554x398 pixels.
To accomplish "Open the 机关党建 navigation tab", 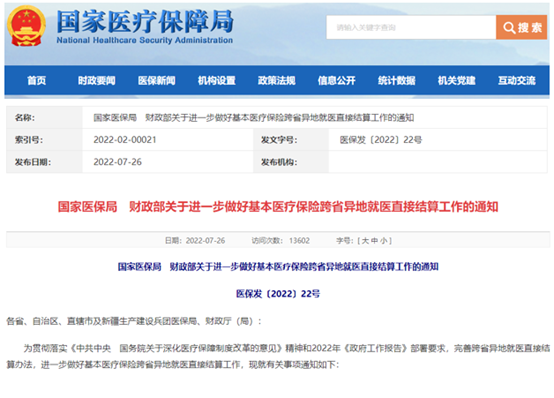I will click(x=457, y=81).
